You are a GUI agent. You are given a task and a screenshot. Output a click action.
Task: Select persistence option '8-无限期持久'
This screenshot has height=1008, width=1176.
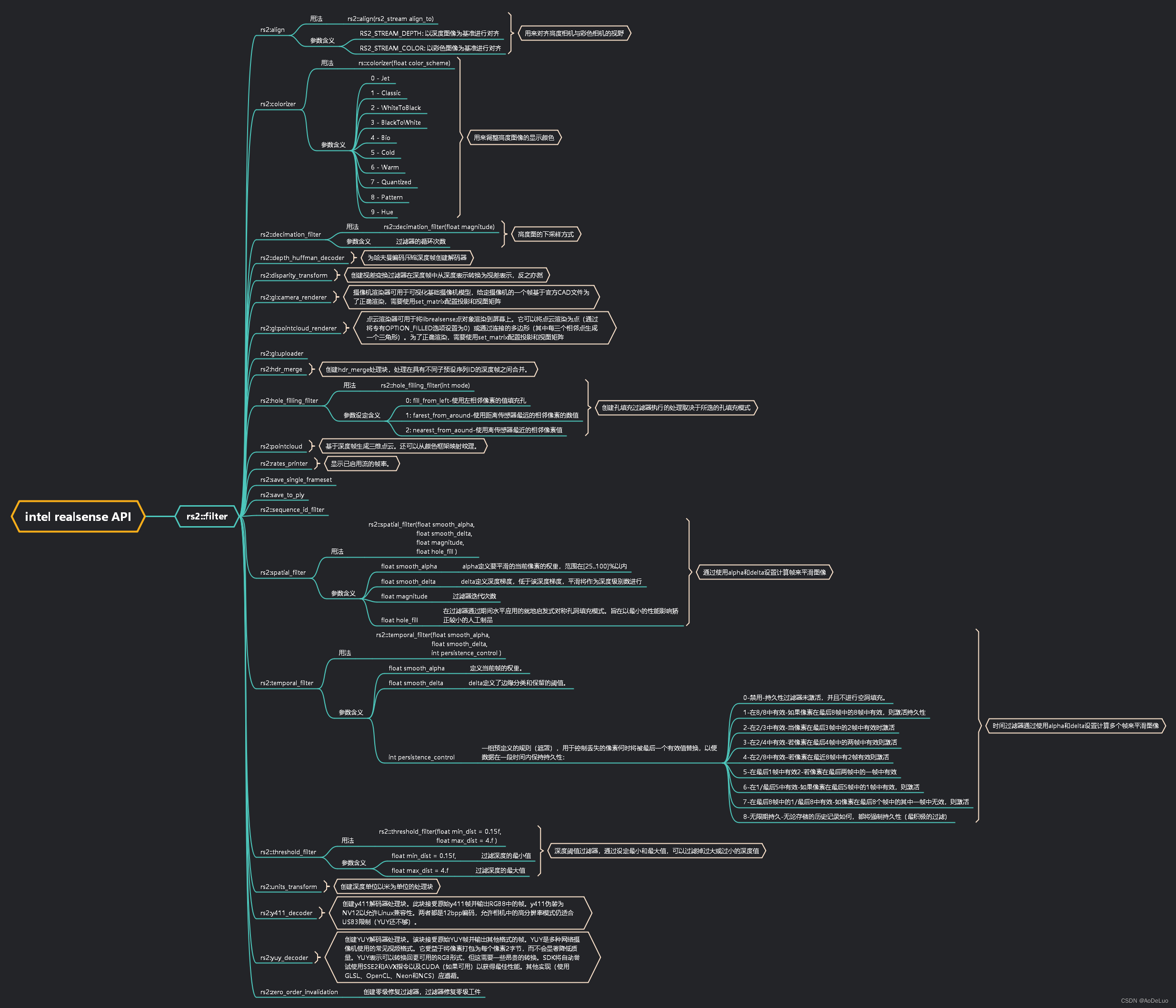[845, 817]
